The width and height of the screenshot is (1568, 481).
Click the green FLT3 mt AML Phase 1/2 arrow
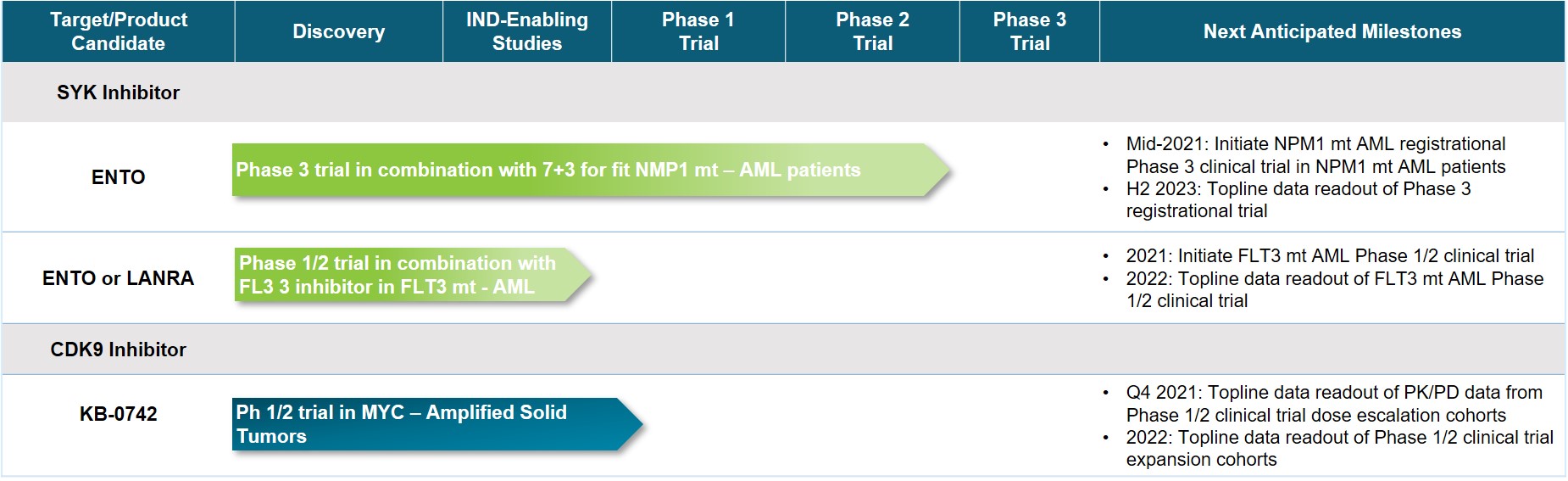click(407, 275)
